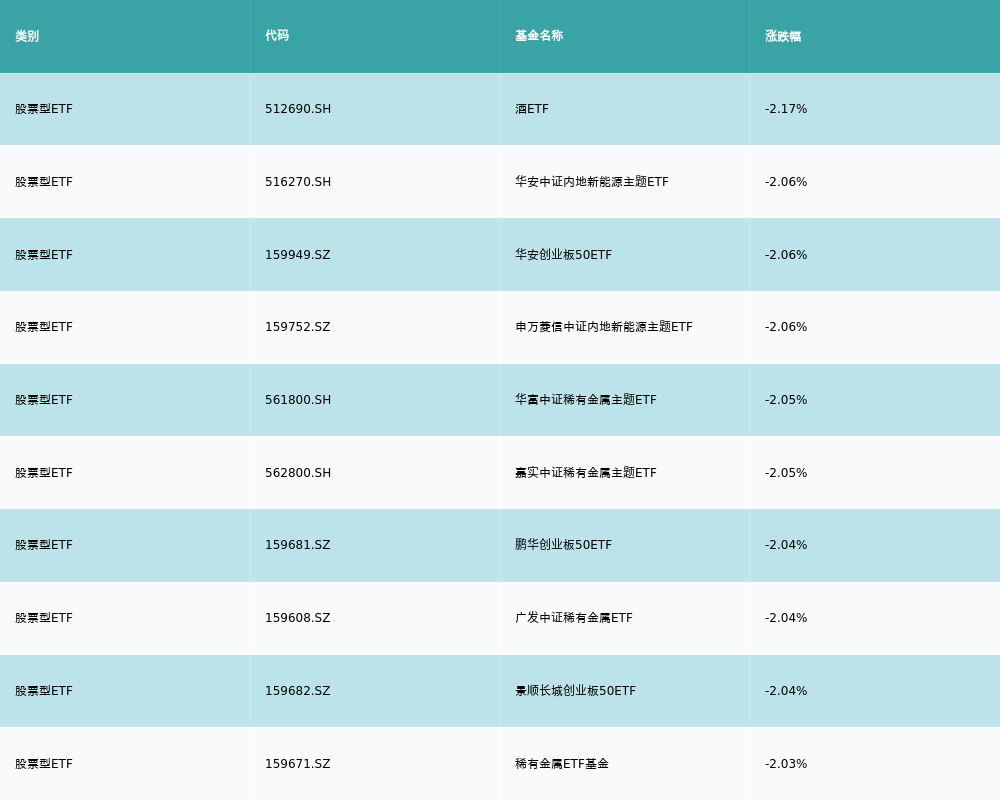
Task: Click 股票型ETF in the 159671.SZ row
Action: [44, 764]
